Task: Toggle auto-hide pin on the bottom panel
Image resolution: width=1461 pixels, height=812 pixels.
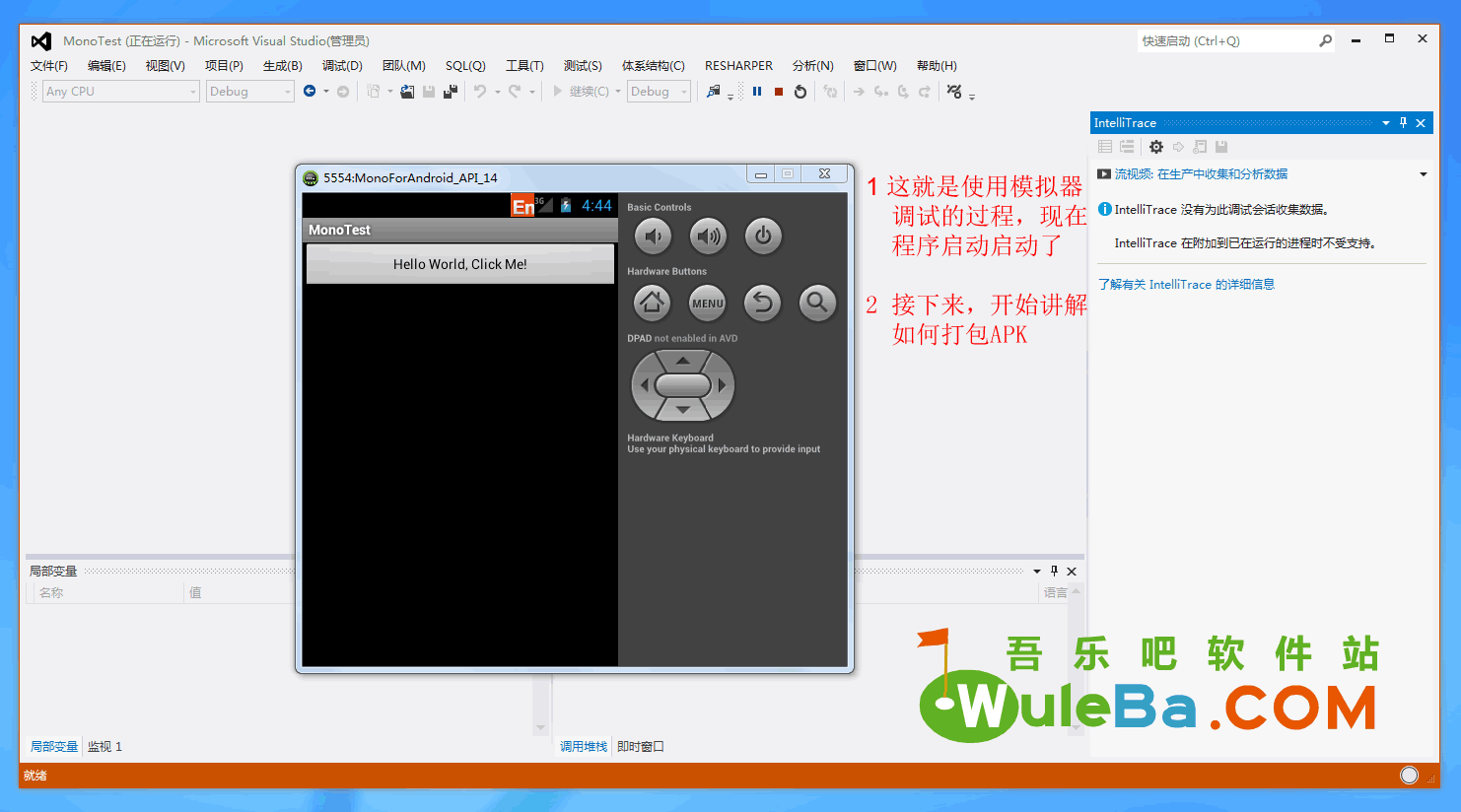Action: pyautogui.click(x=1054, y=572)
